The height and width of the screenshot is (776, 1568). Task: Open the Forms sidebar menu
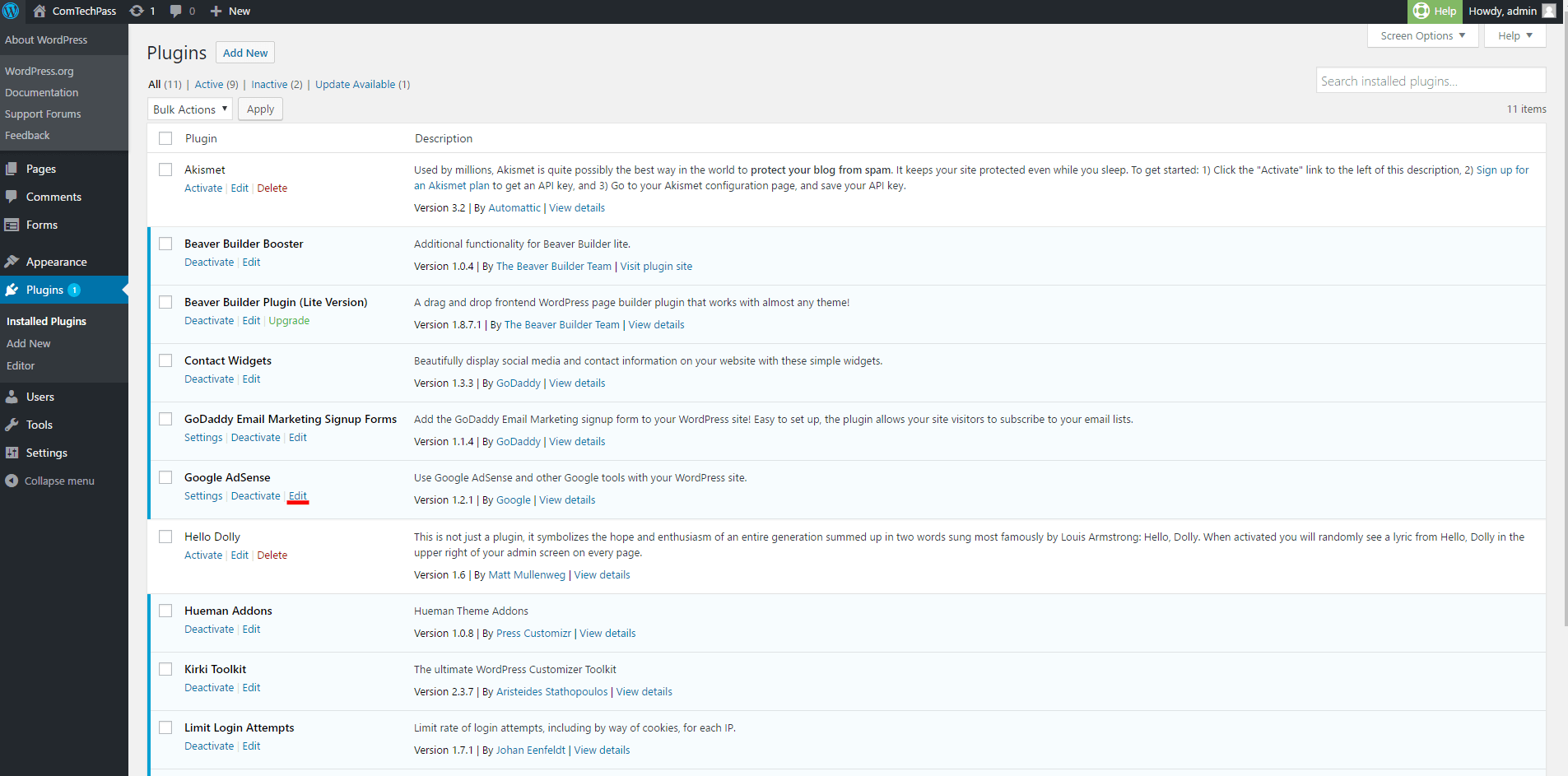[x=41, y=225]
